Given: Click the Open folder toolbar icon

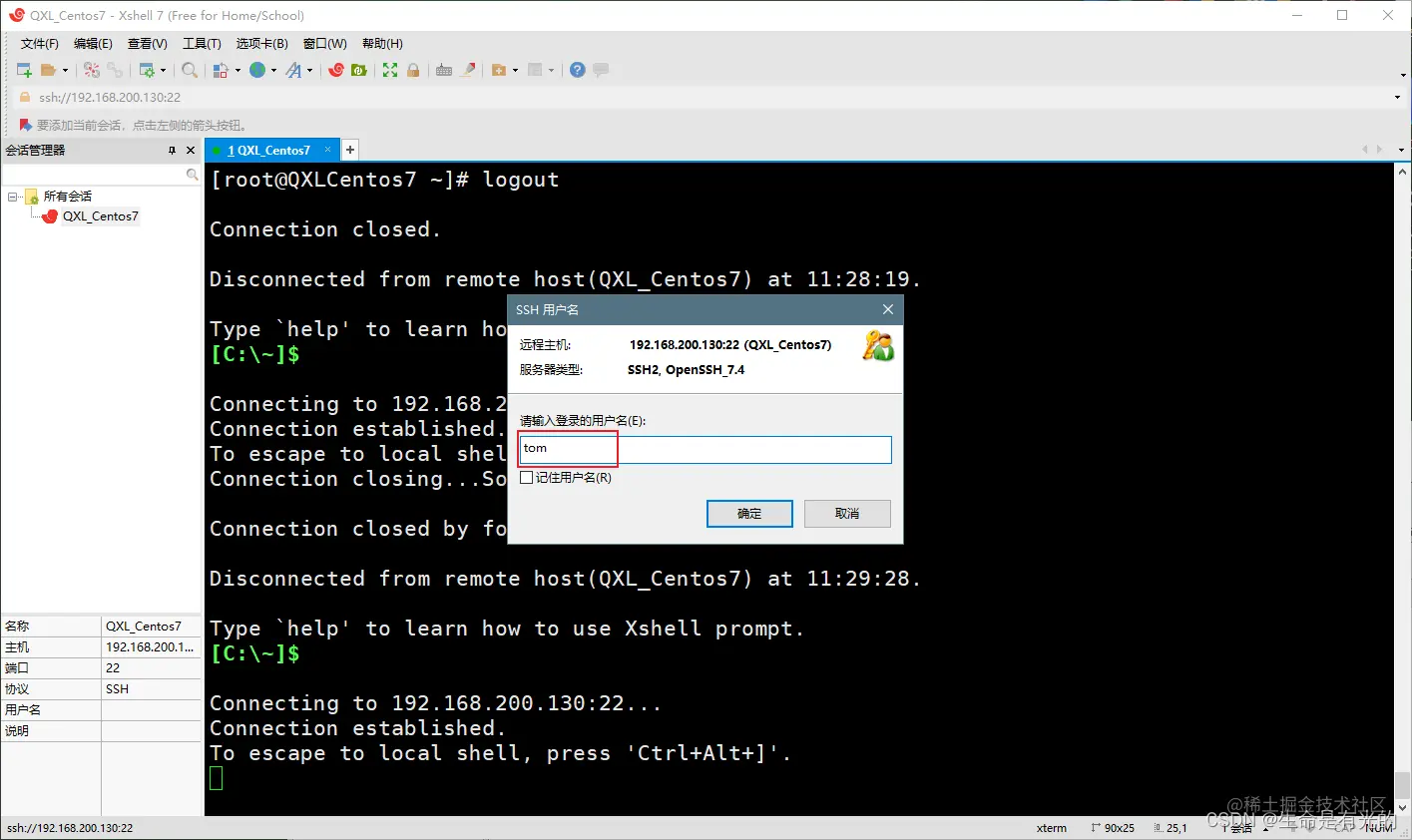Looking at the screenshot, I should pos(48,70).
